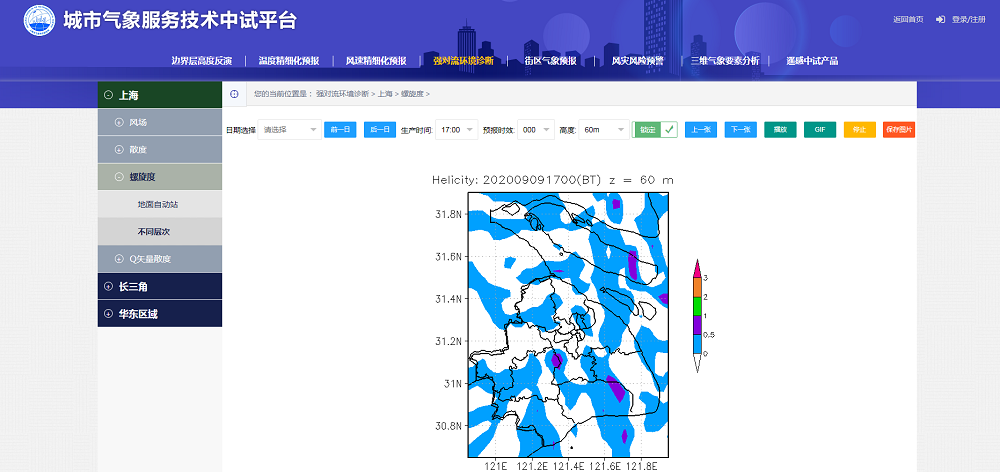Click the 保存图片 save image button

pyautogui.click(x=899, y=129)
